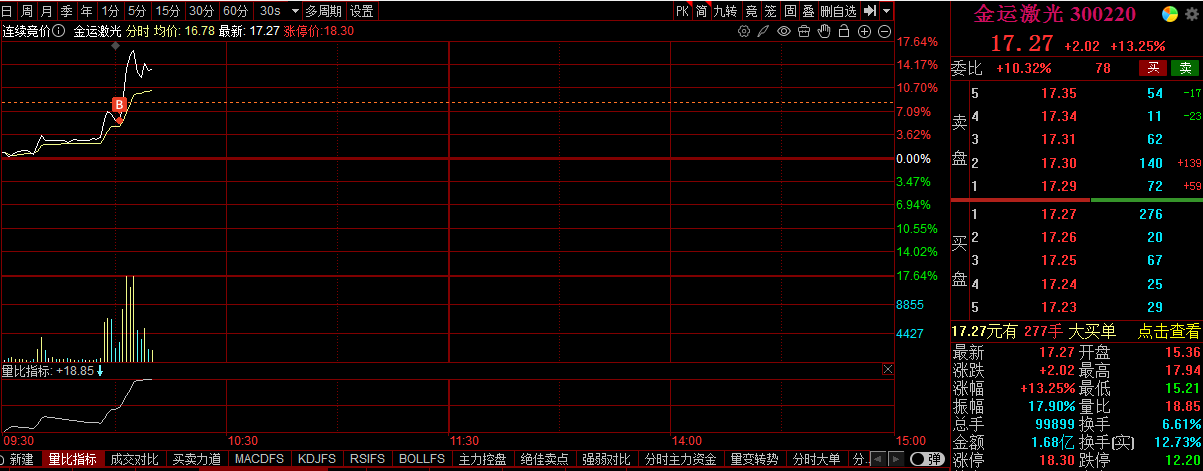This screenshot has height=471, width=1203.
Task: Toggle the 固 fixed button
Action: coord(791,11)
